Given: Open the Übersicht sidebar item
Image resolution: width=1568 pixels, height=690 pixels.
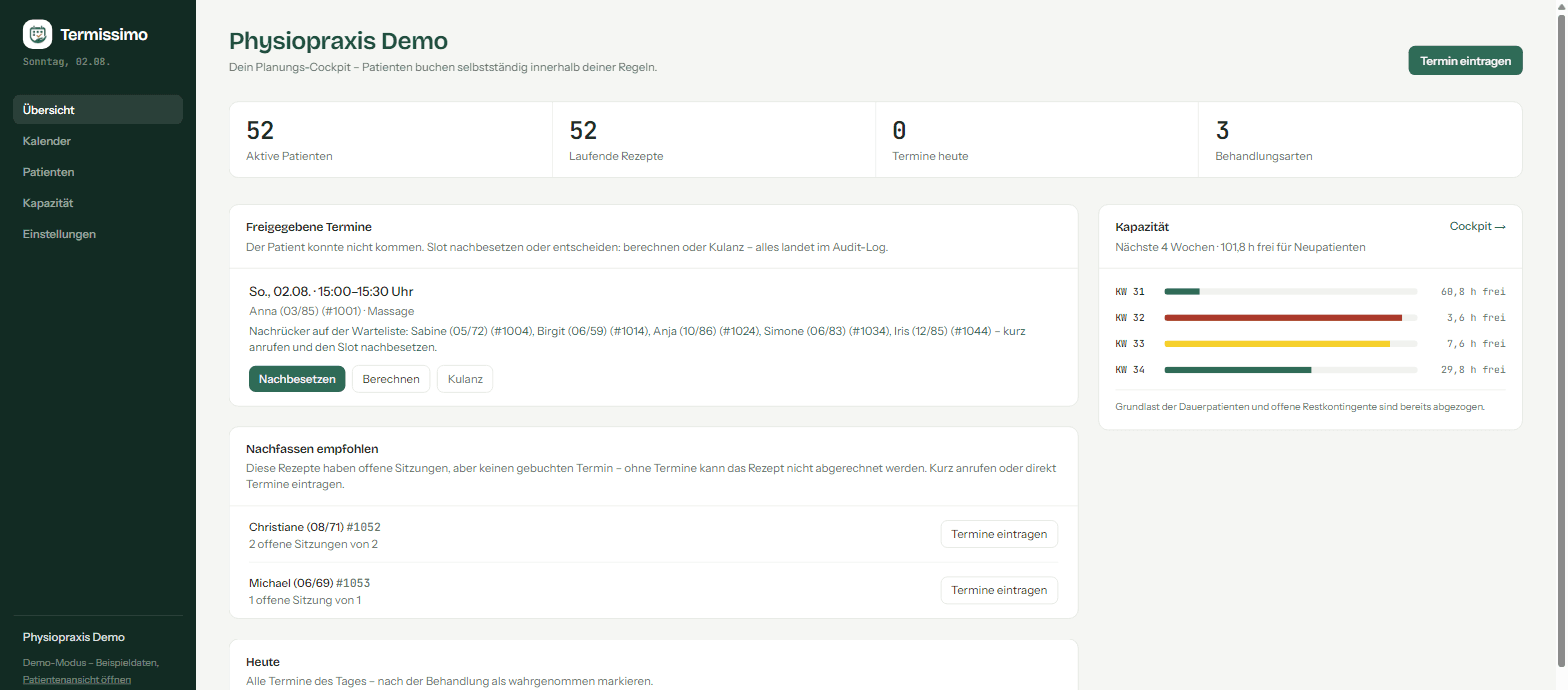Looking at the screenshot, I should pyautogui.click(x=98, y=110).
